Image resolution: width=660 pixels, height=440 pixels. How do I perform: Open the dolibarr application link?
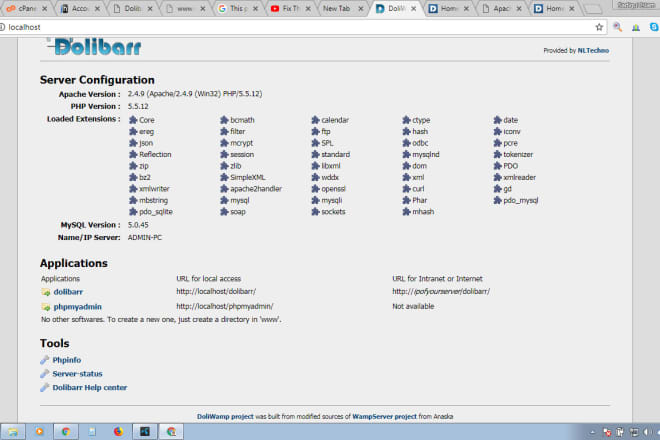pos(68,292)
